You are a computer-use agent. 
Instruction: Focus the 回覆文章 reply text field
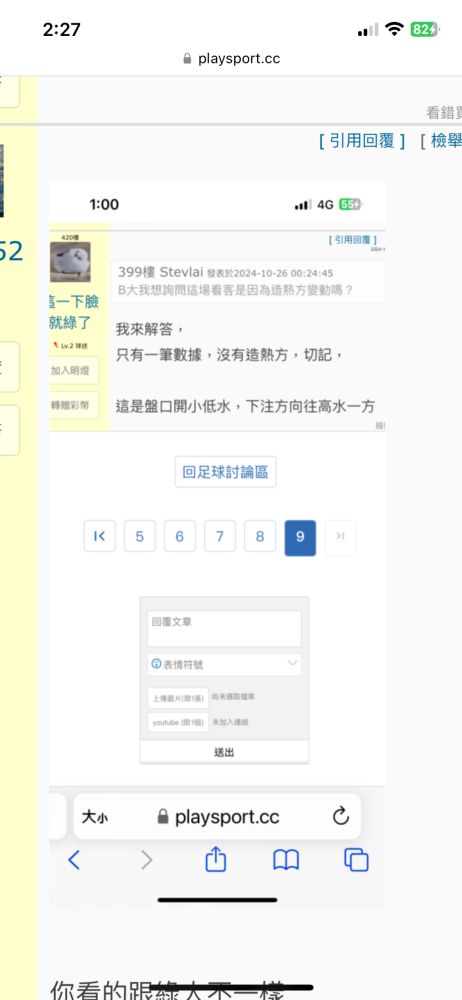point(224,629)
